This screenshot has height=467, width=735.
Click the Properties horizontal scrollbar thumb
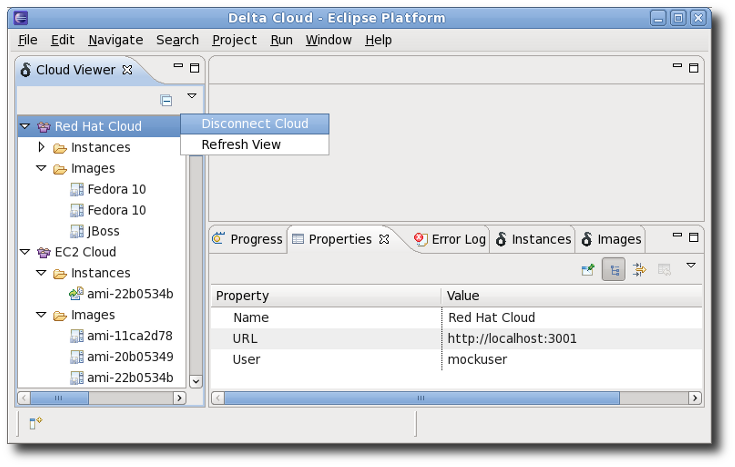click(422, 398)
